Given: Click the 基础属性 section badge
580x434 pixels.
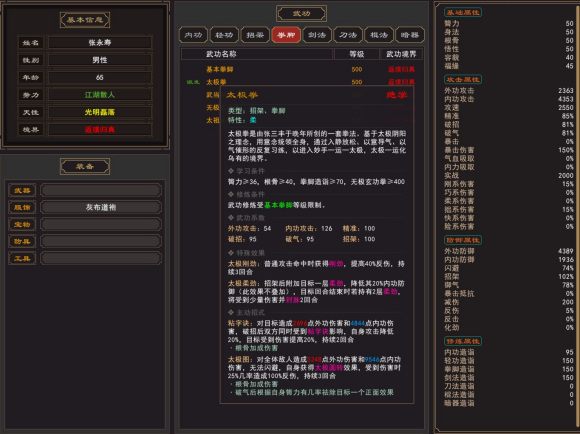Looking at the screenshot, I should [462, 12].
